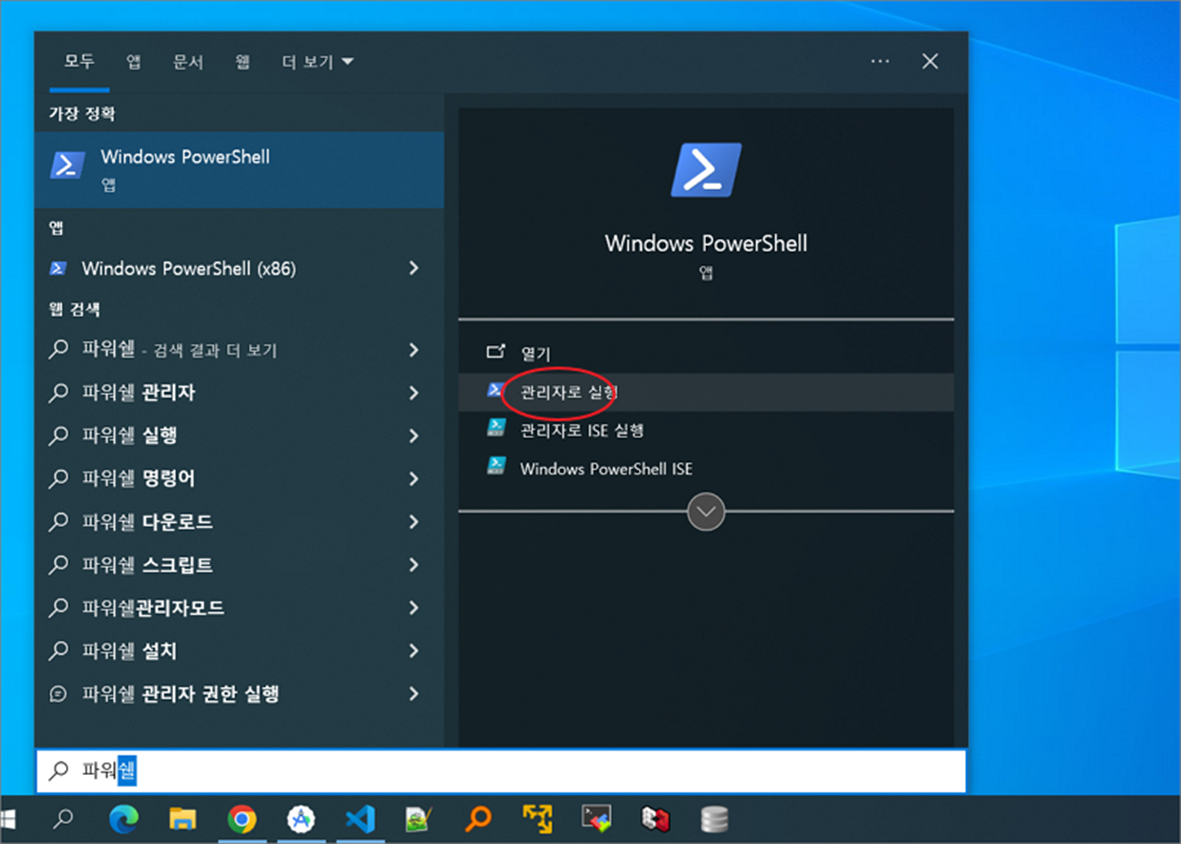Open the blue circular A app on taskbar

click(x=301, y=819)
